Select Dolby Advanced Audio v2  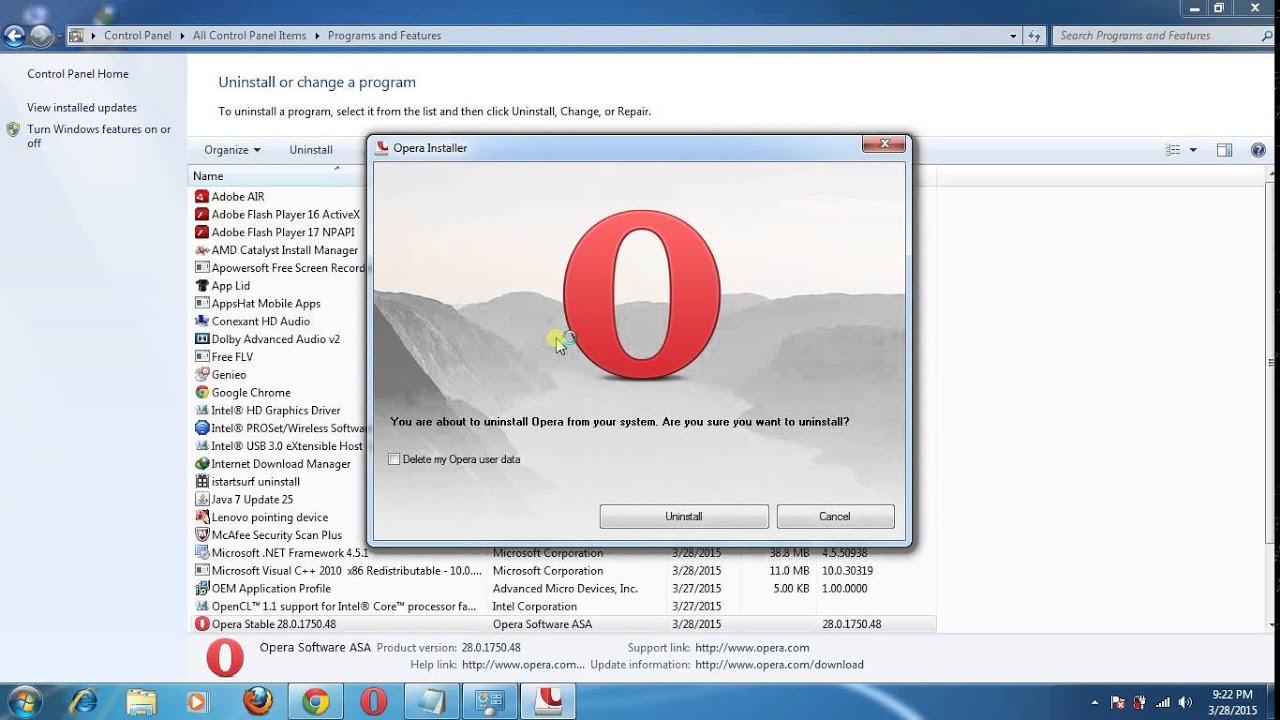tap(276, 340)
